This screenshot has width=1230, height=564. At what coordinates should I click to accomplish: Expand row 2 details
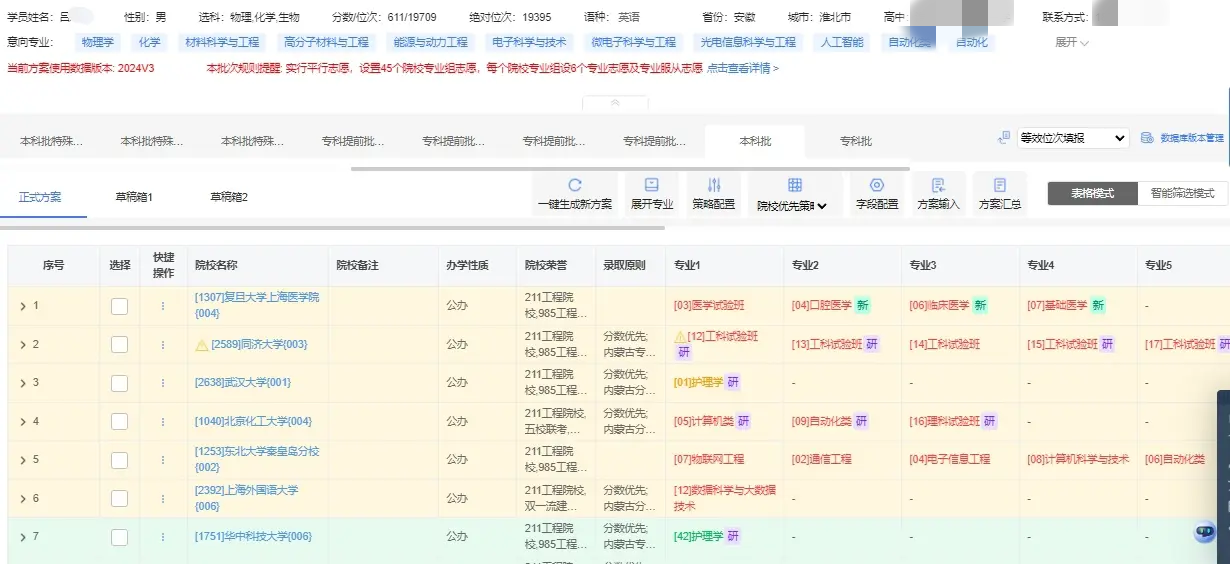click(x=23, y=344)
